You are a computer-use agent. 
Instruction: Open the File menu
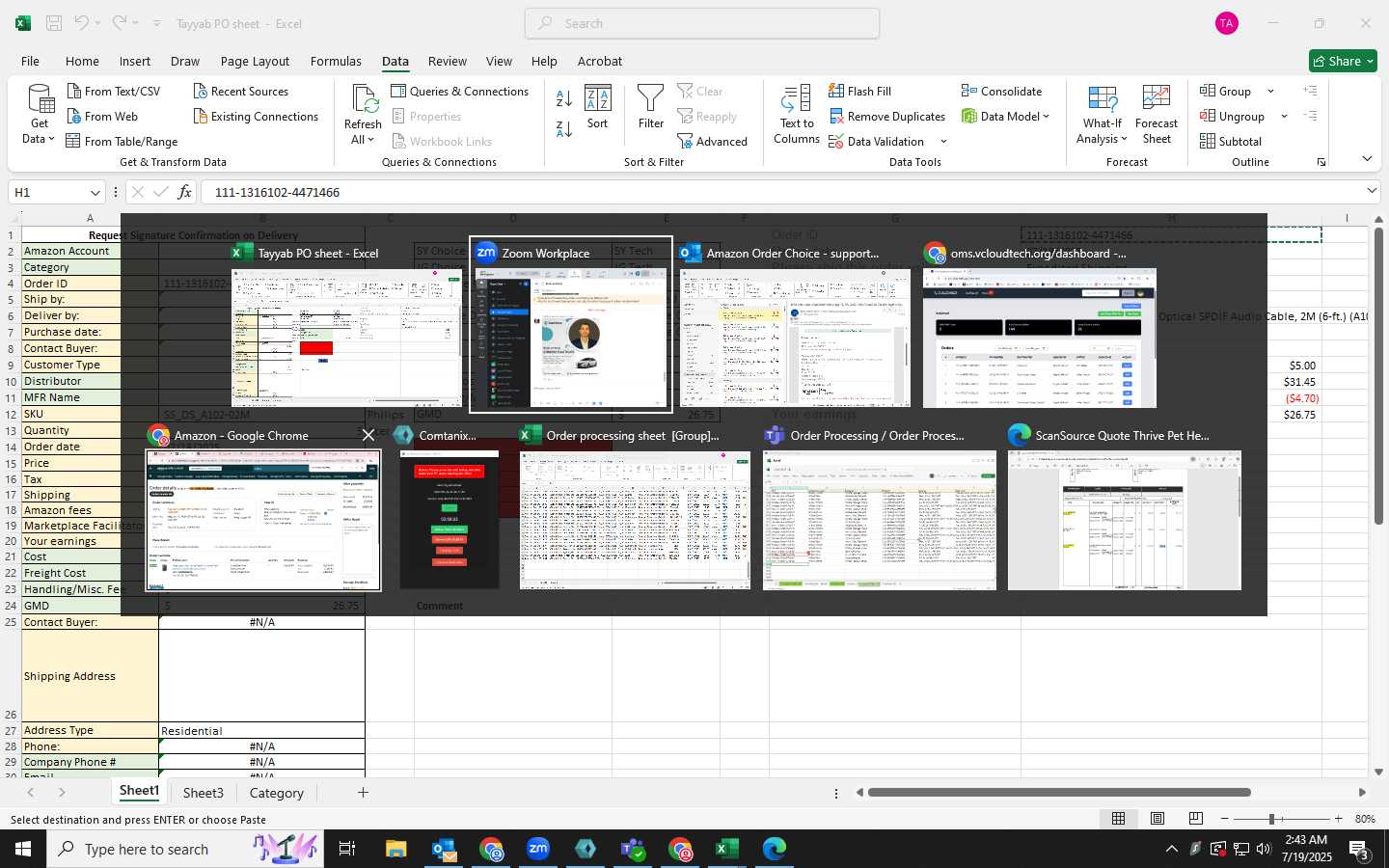pyautogui.click(x=30, y=61)
